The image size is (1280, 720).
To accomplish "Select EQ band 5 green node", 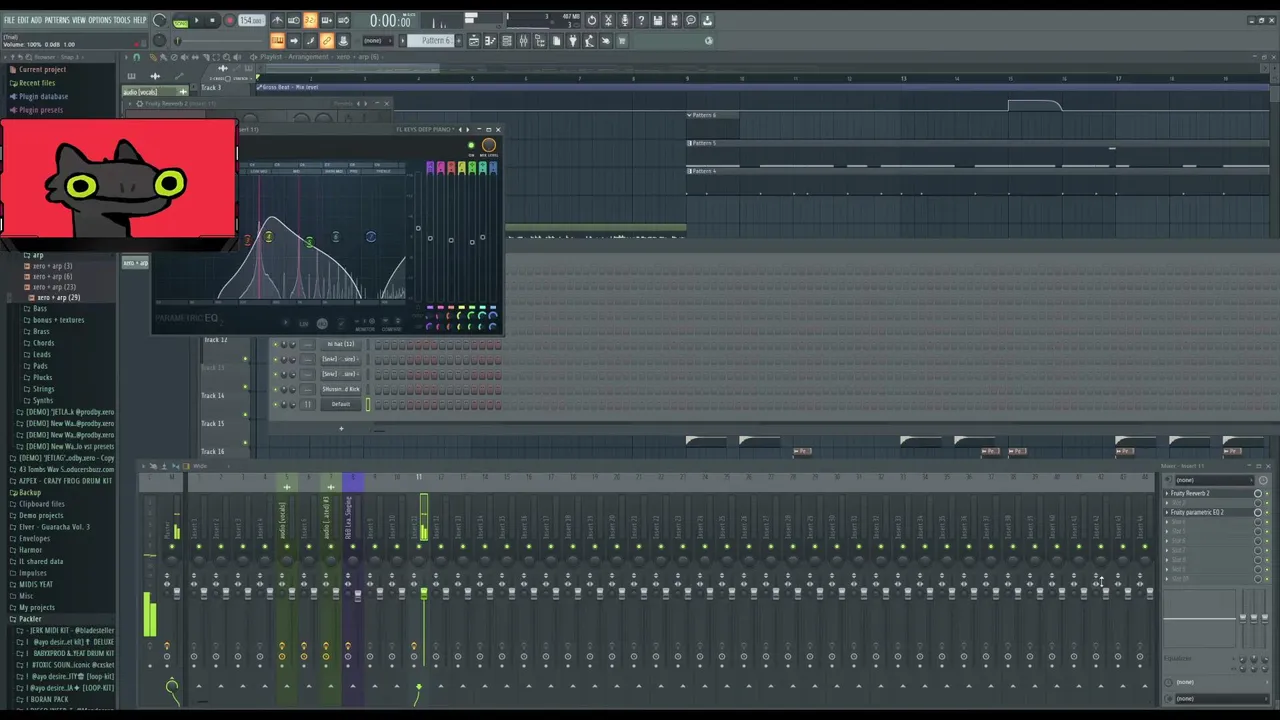I will point(309,242).
